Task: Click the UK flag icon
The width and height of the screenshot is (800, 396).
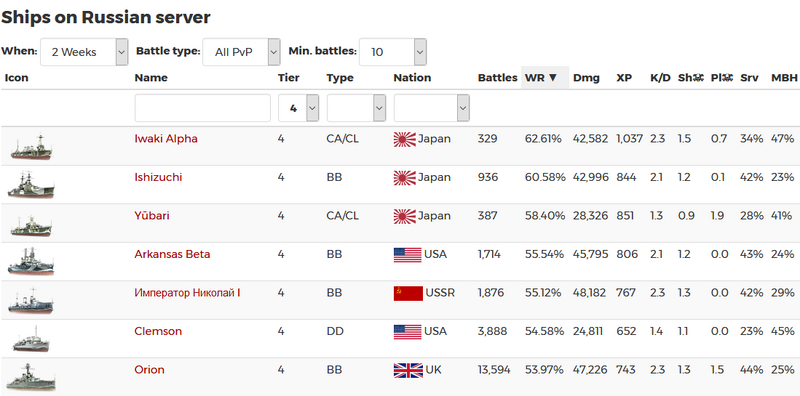Action: (x=408, y=370)
